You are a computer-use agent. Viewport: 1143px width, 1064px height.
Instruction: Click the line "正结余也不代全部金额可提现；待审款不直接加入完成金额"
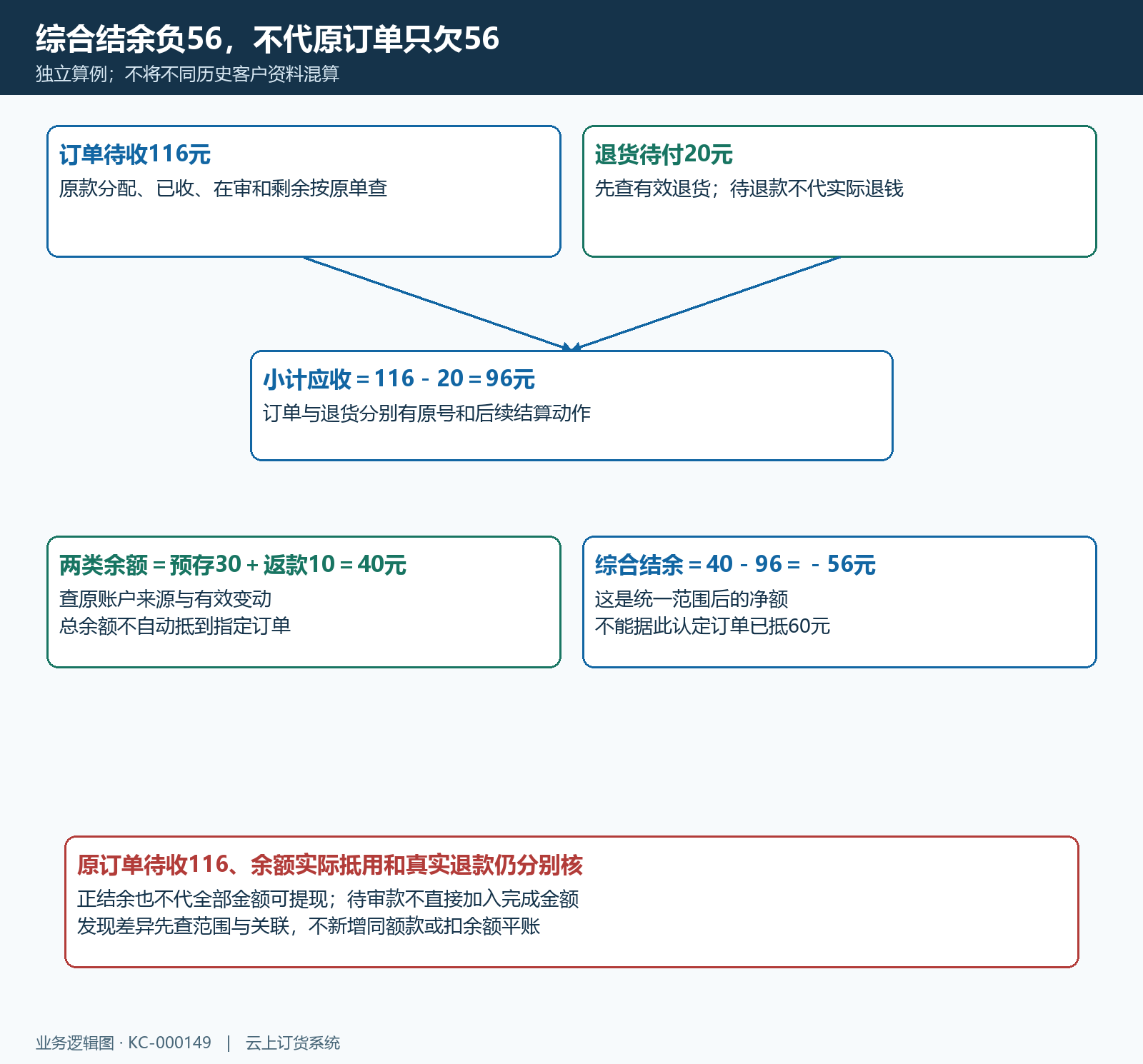[x=328, y=899]
